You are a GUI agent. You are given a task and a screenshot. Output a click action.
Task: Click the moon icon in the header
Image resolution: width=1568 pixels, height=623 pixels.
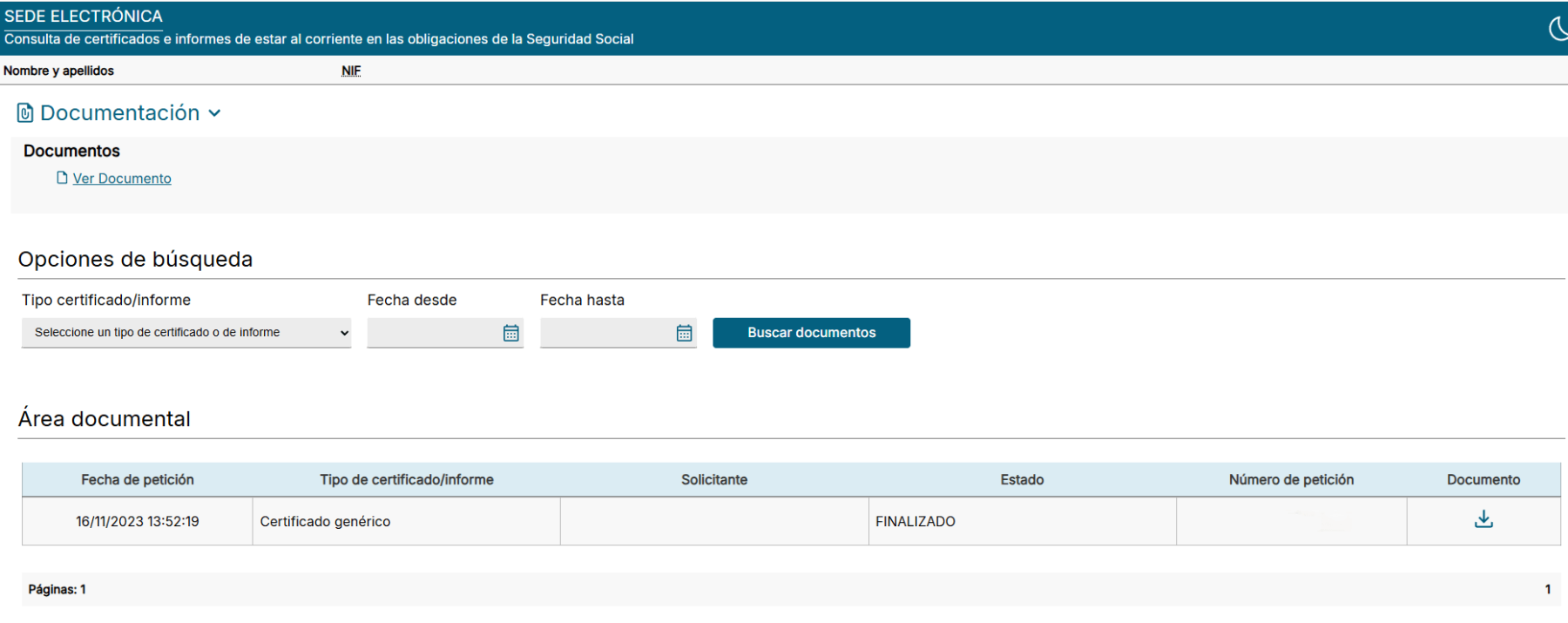(x=1558, y=28)
